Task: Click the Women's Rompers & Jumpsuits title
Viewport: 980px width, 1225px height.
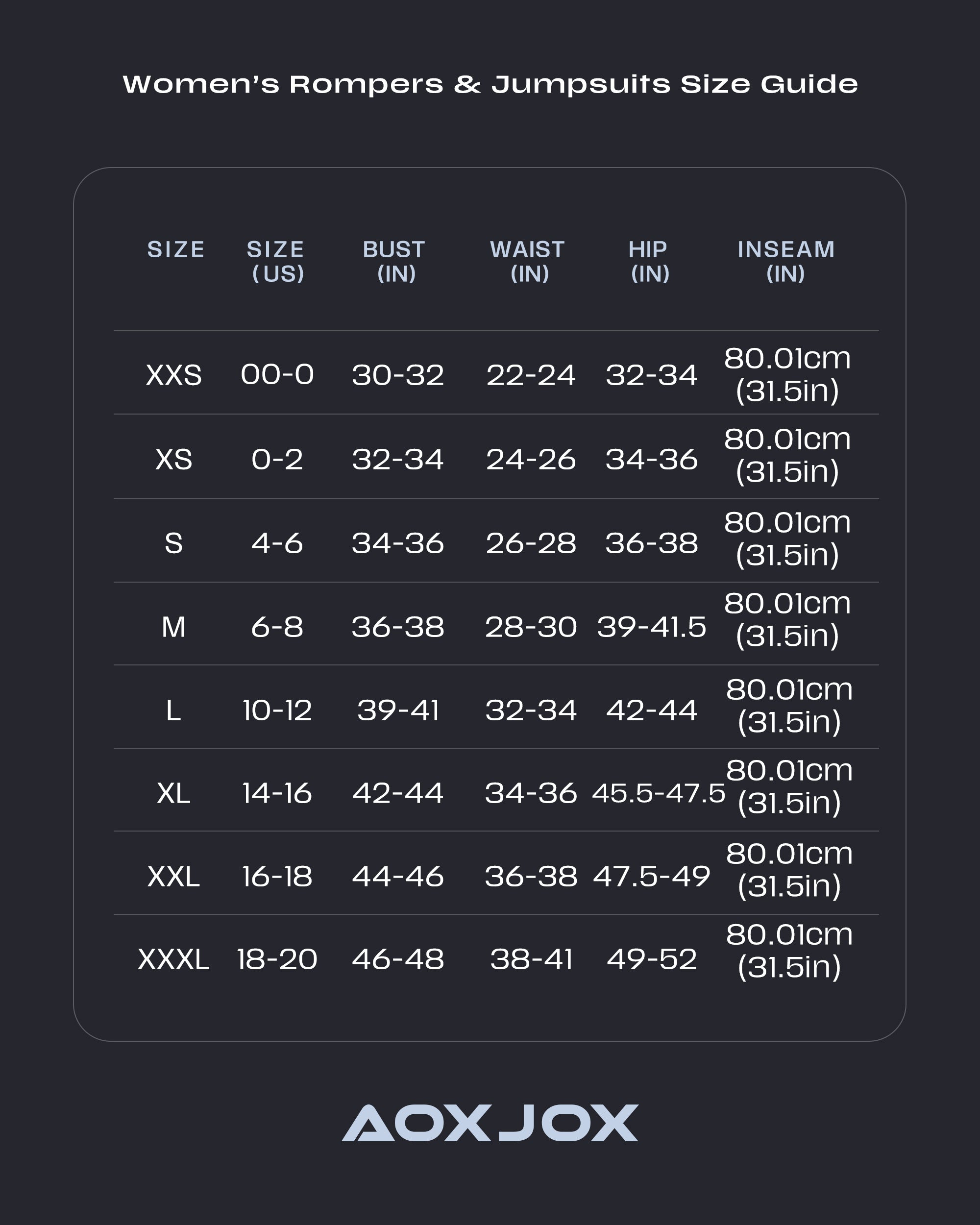Action: pyautogui.click(x=490, y=84)
